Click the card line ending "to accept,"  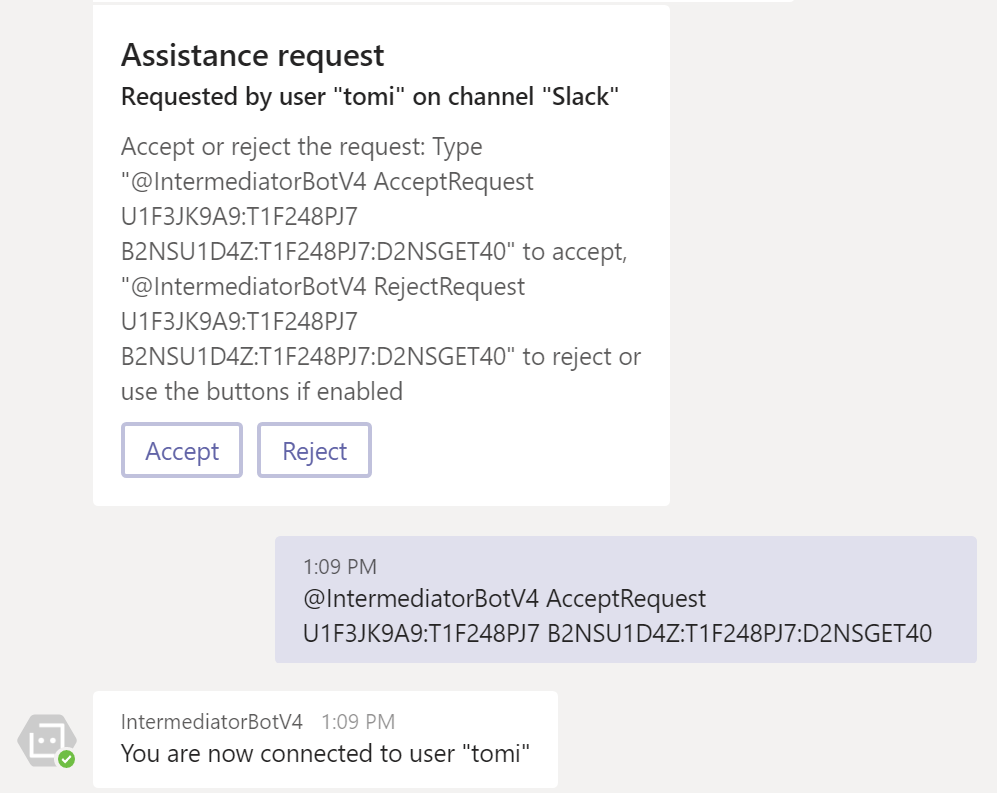click(374, 252)
